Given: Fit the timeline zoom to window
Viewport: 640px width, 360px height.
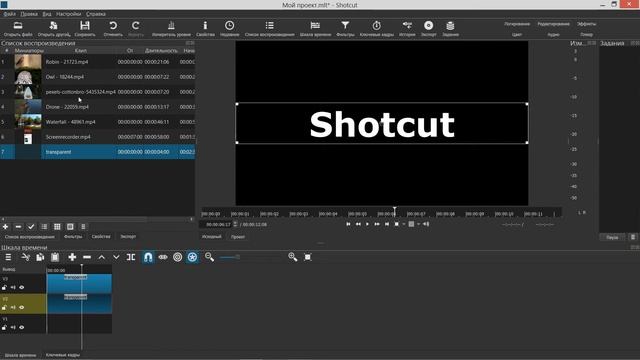Looking at the screenshot, I should click(308, 257).
